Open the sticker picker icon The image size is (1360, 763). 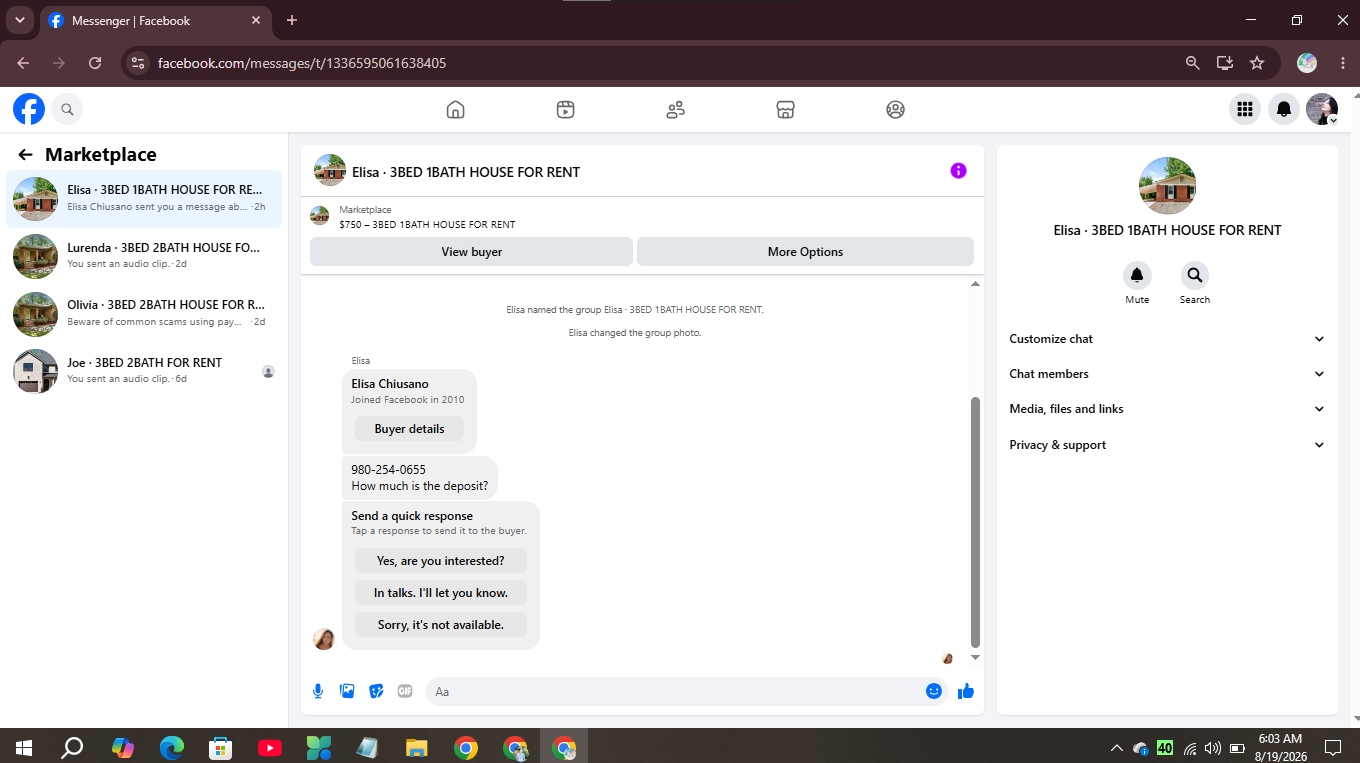tap(376, 691)
